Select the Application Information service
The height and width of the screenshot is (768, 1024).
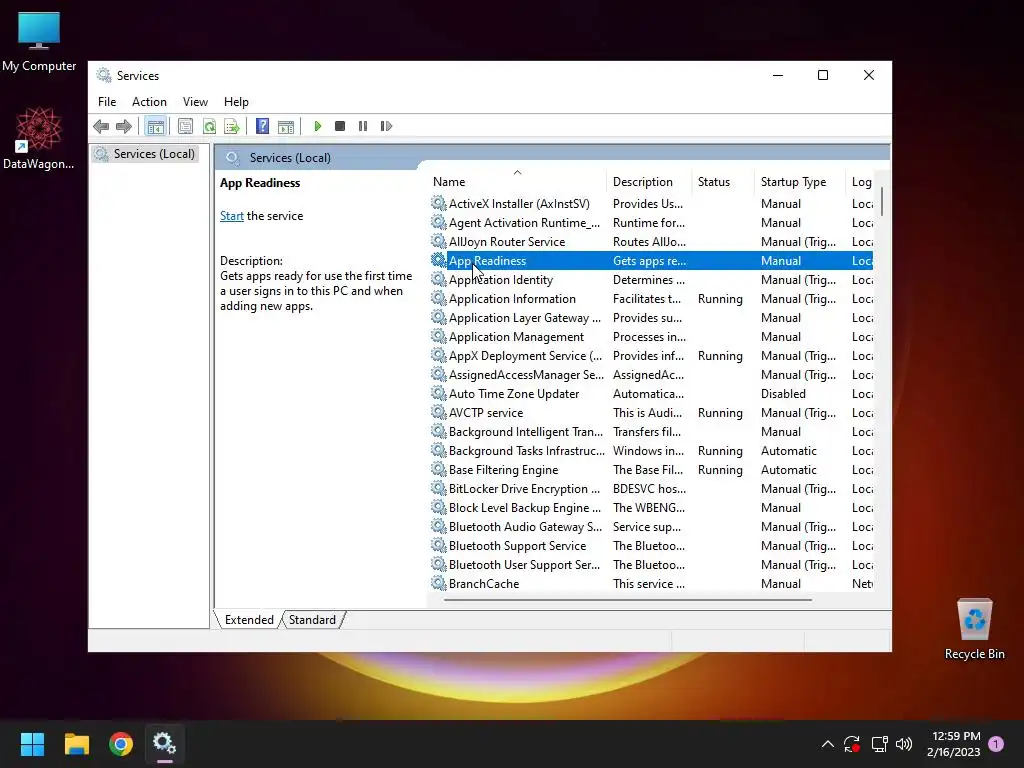pyautogui.click(x=651, y=298)
